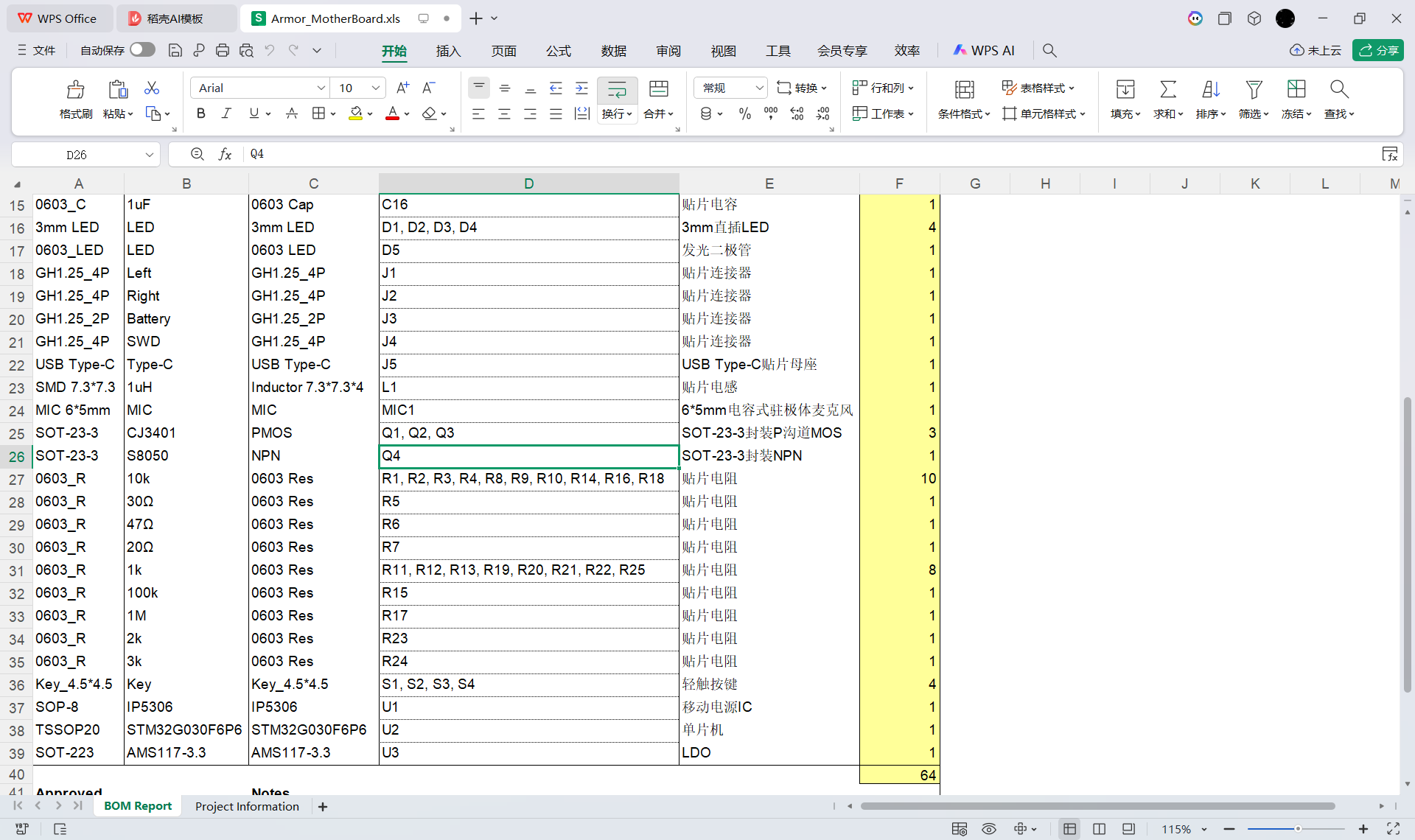The width and height of the screenshot is (1415, 840).
Task: Toggle the auto-save switch
Action: 142,49
